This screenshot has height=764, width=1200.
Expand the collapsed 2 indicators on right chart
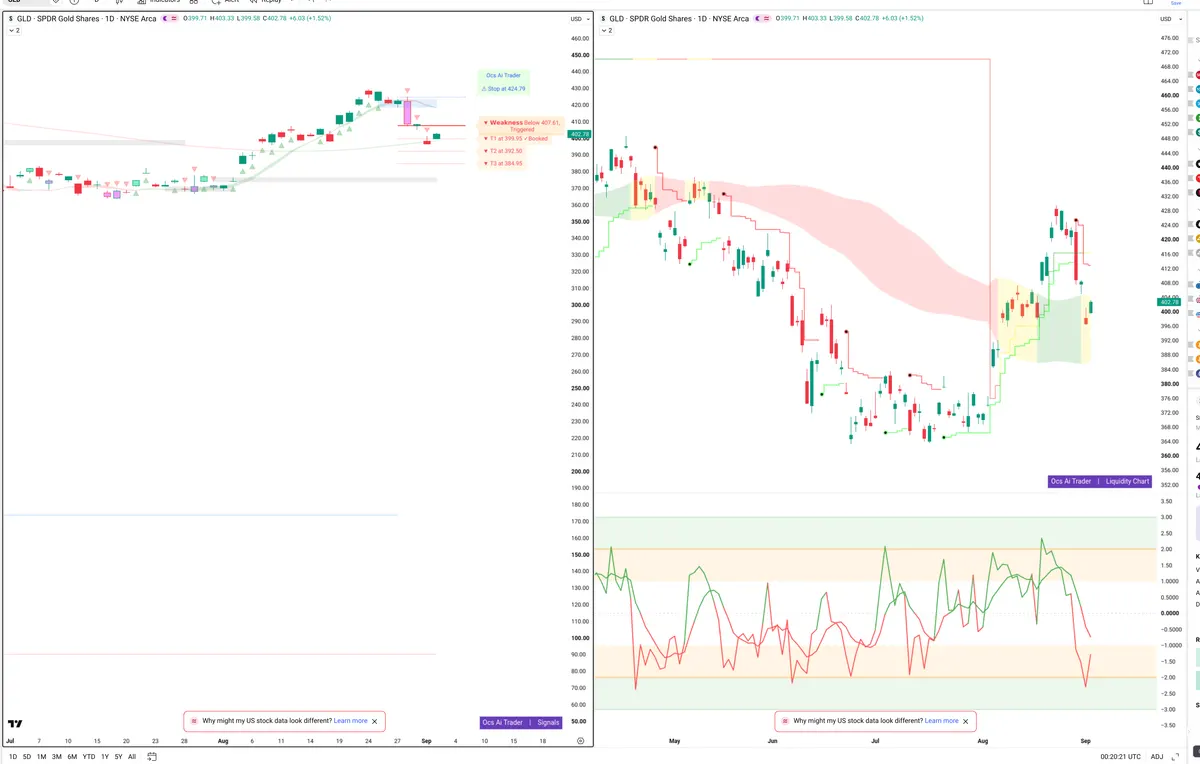[604, 31]
